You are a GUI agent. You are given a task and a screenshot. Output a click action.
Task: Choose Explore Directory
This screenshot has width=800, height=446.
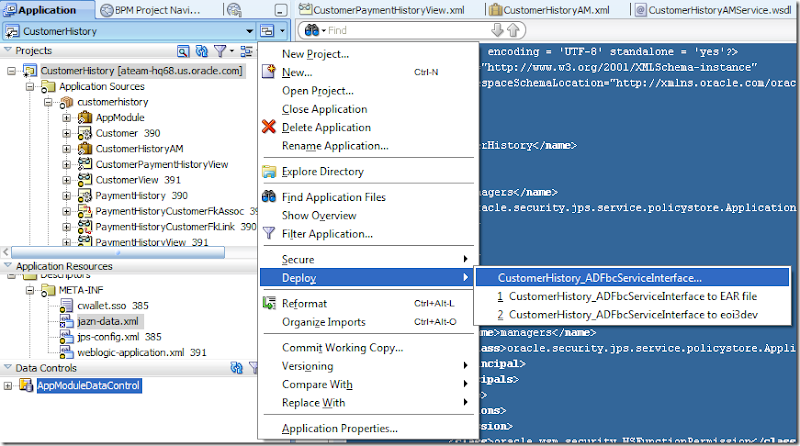(x=322, y=171)
